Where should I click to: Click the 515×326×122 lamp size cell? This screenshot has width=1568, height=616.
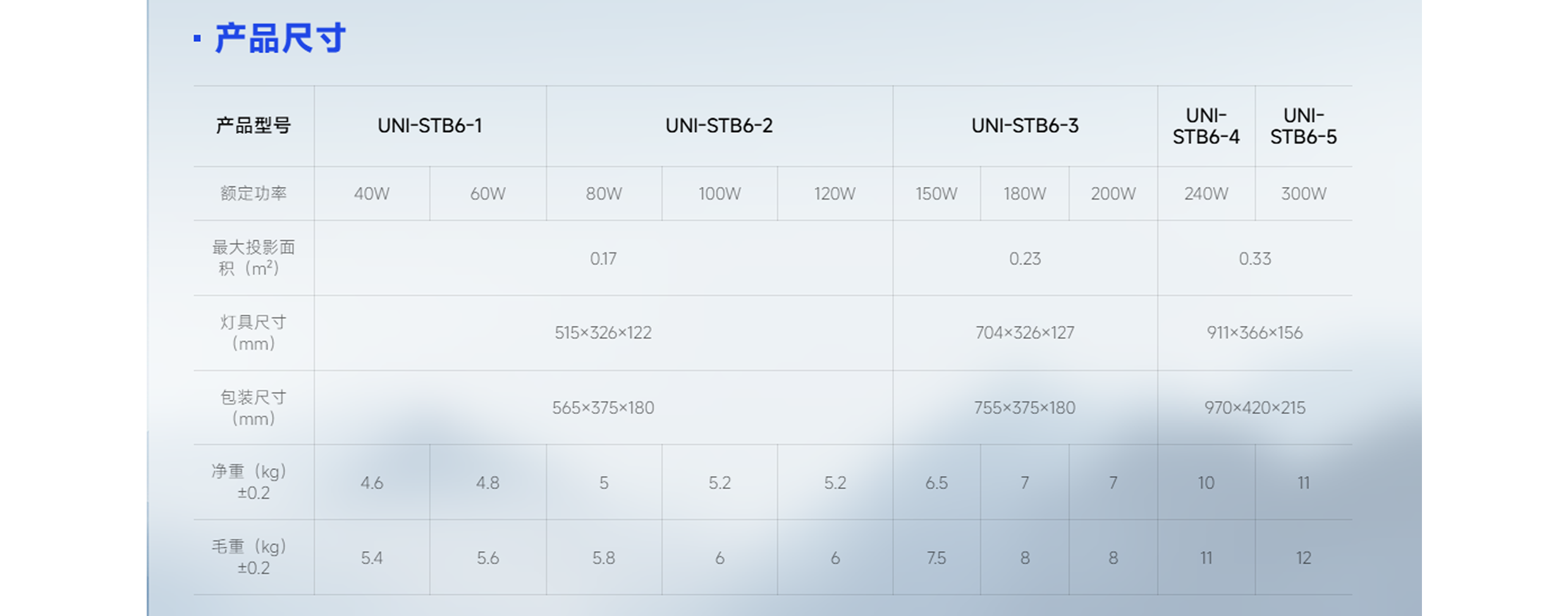pyautogui.click(x=603, y=333)
